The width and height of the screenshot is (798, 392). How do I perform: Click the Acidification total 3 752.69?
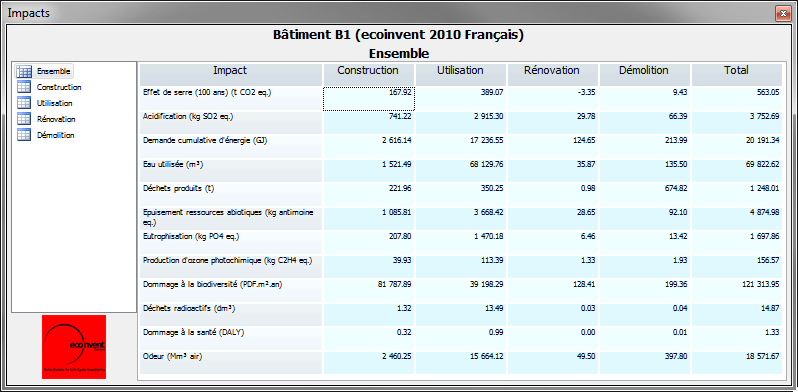(x=764, y=117)
